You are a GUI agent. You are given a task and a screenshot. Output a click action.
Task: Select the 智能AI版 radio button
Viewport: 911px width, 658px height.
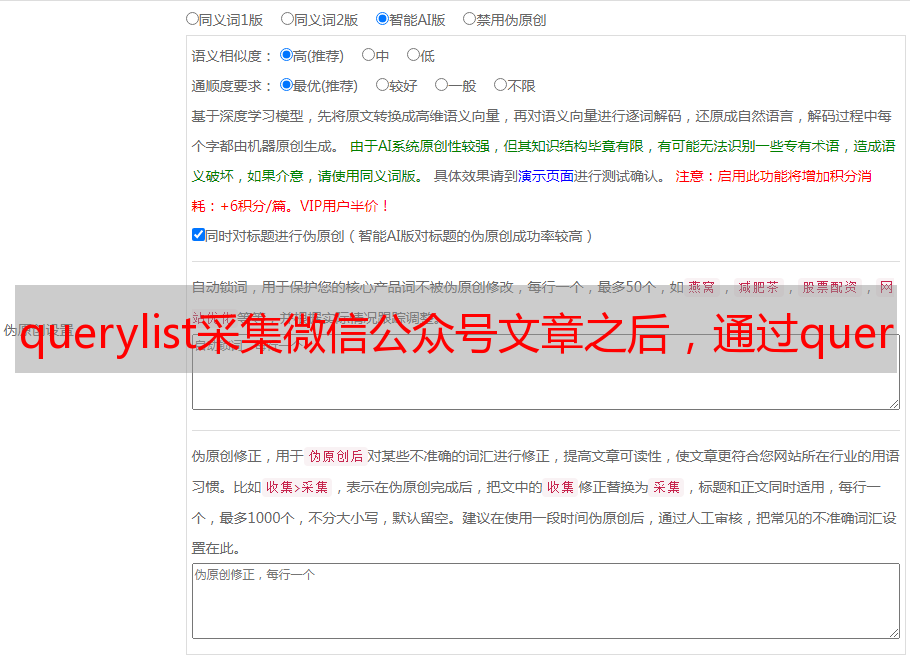[382, 19]
